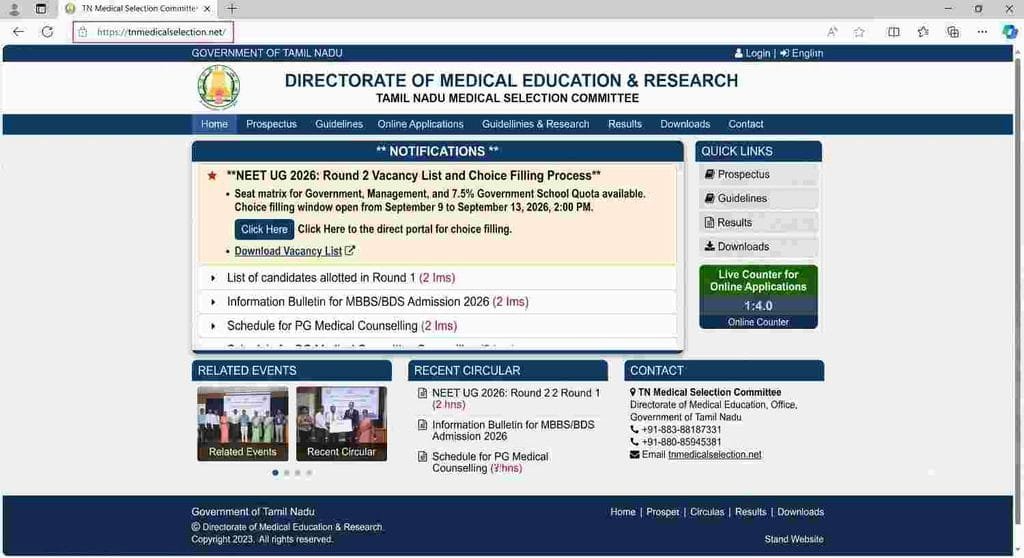
Task: Click the map pin contact icon
Action: pos(633,392)
